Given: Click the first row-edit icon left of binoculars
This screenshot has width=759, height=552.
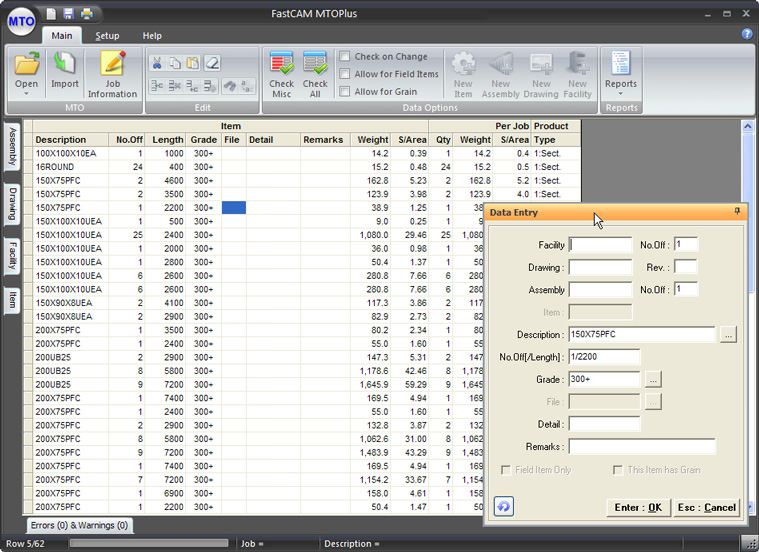Looking at the screenshot, I should [157, 86].
